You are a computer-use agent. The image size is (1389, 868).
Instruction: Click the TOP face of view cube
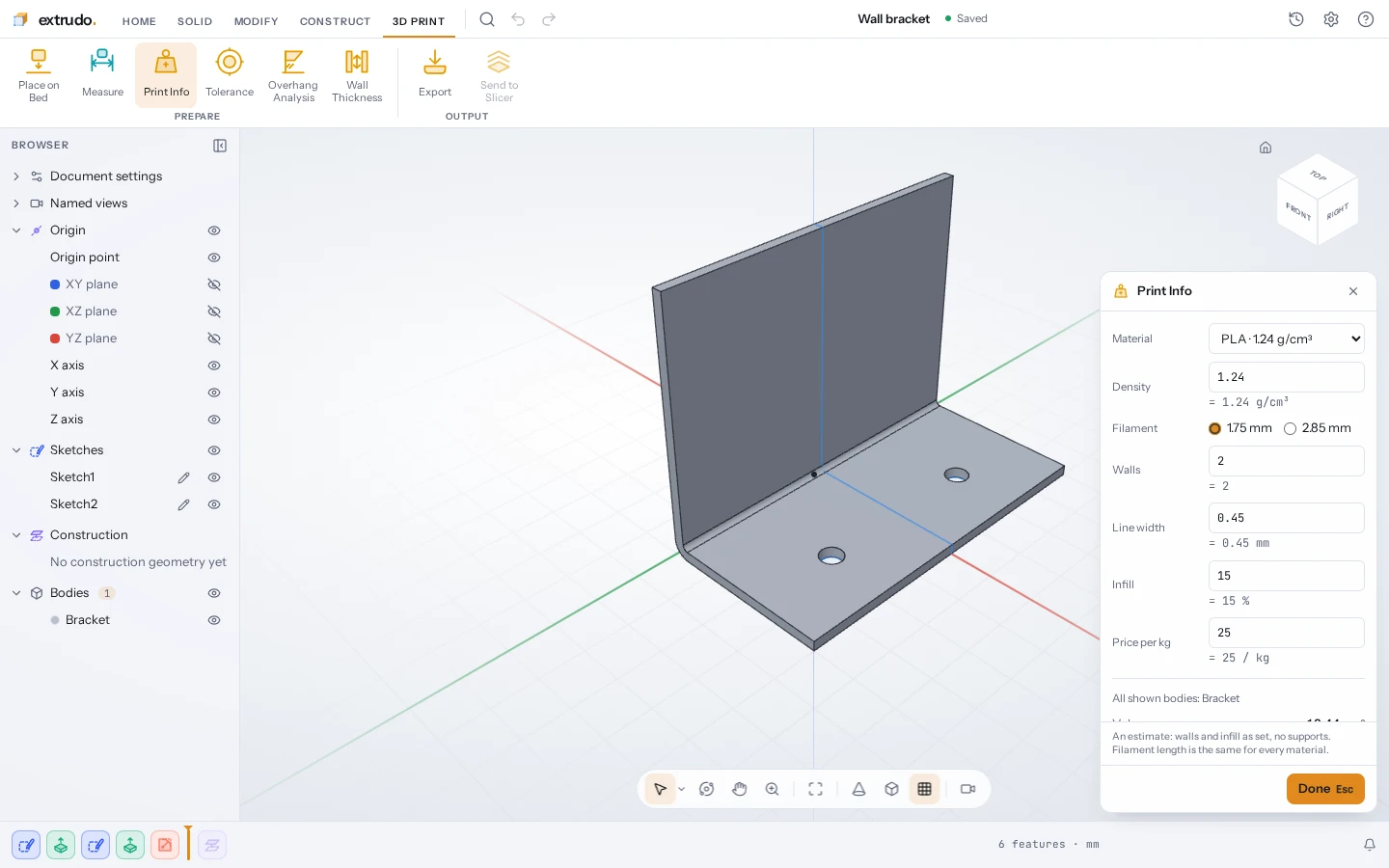click(x=1318, y=175)
